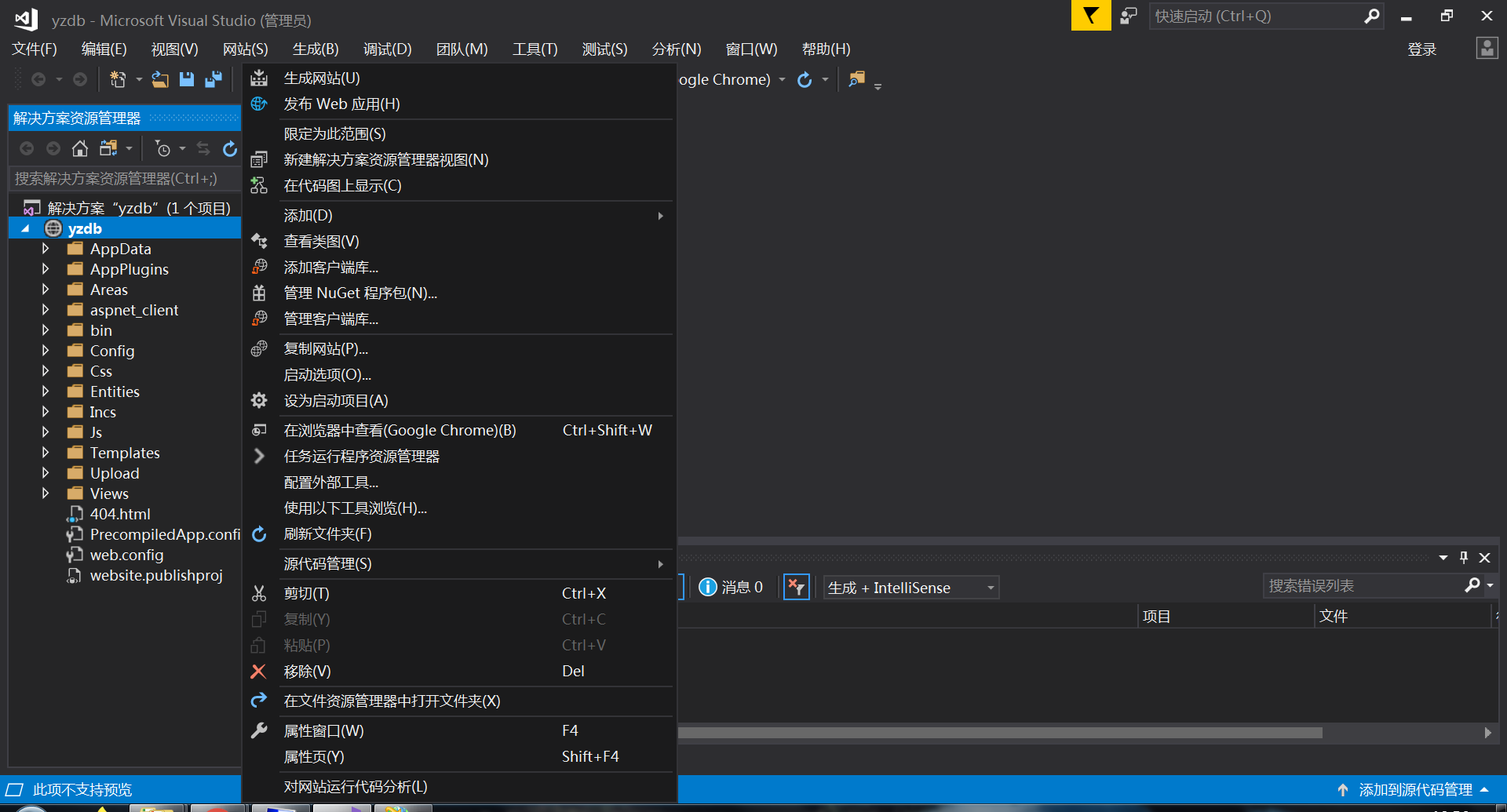The image size is (1507, 812).
Task: Click the Open File toolbar icon
Action: (160, 79)
